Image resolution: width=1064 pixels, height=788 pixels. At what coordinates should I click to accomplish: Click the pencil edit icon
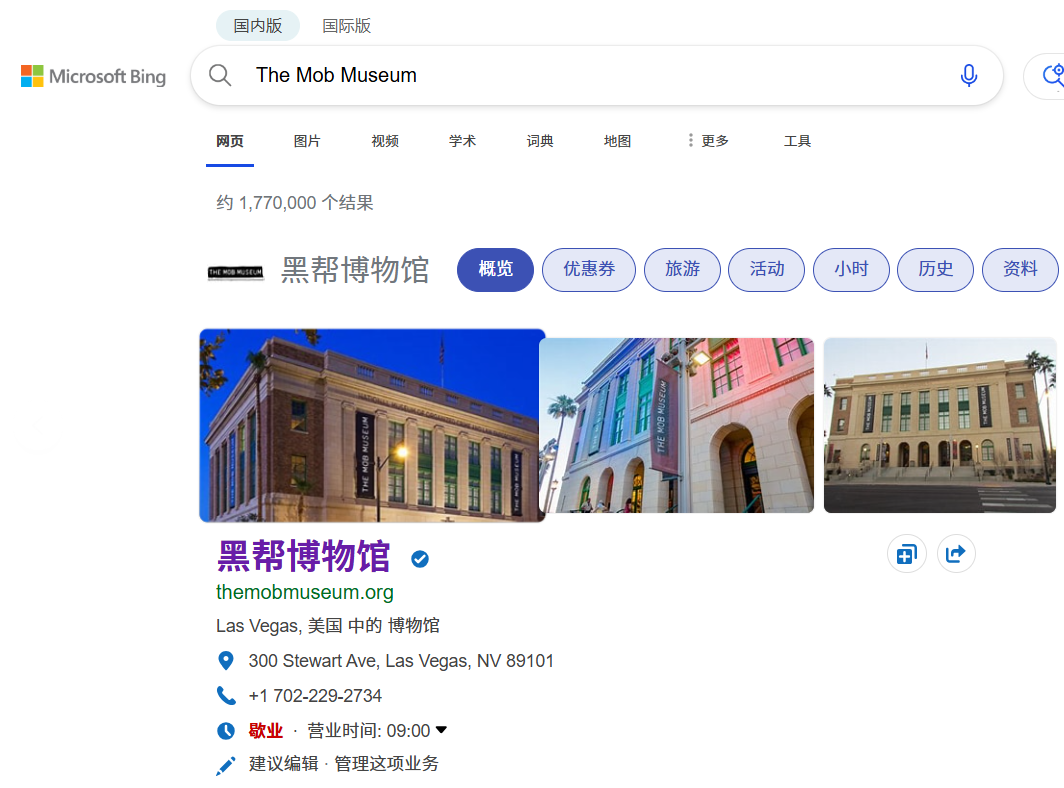(226, 766)
